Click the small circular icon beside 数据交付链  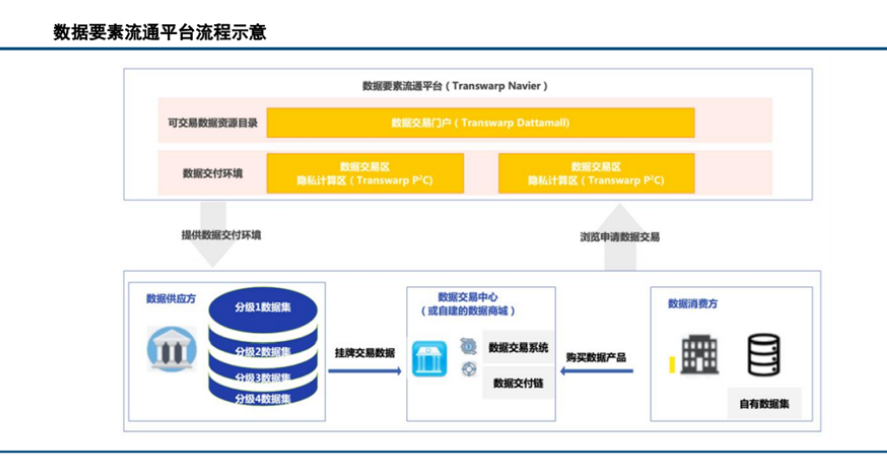coord(468,370)
